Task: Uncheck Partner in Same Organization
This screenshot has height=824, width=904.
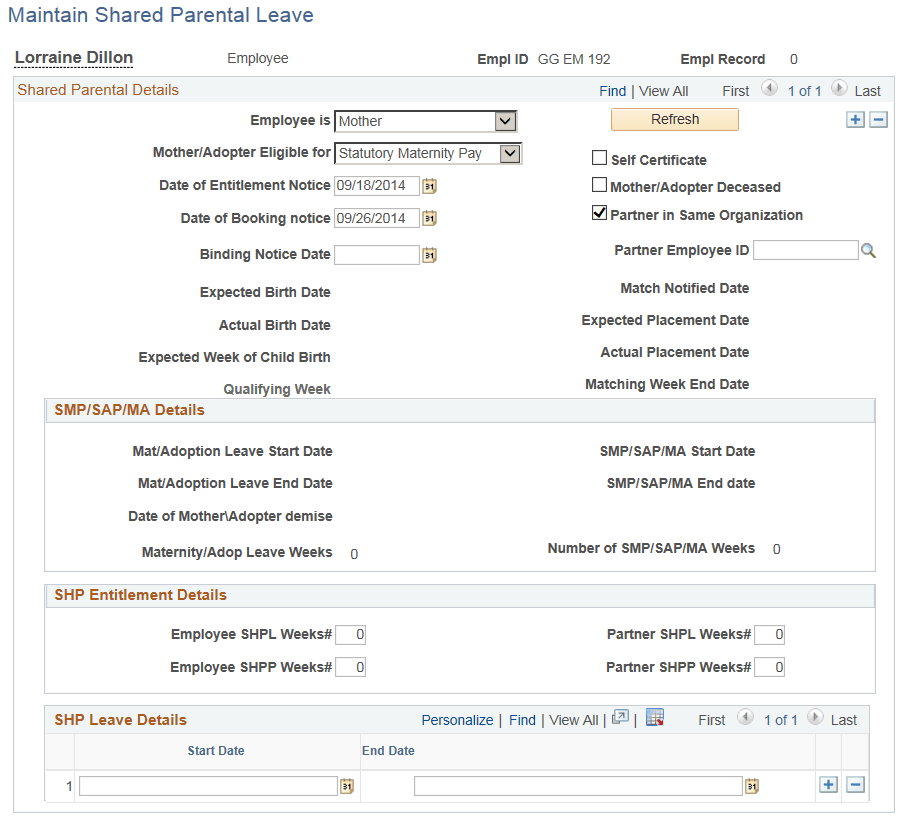Action: [x=600, y=213]
